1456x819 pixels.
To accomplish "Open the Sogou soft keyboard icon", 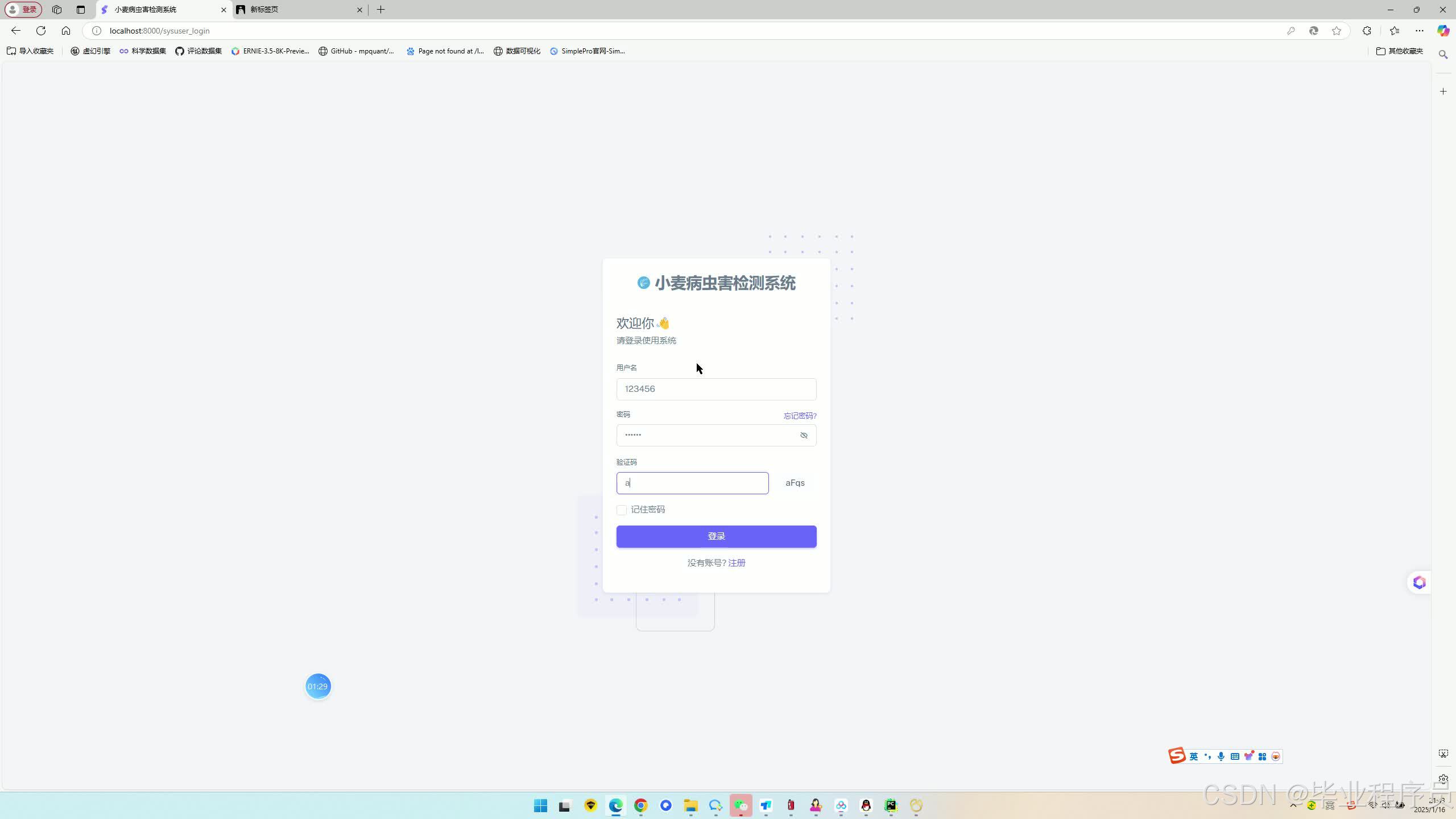I will click(x=1235, y=755).
